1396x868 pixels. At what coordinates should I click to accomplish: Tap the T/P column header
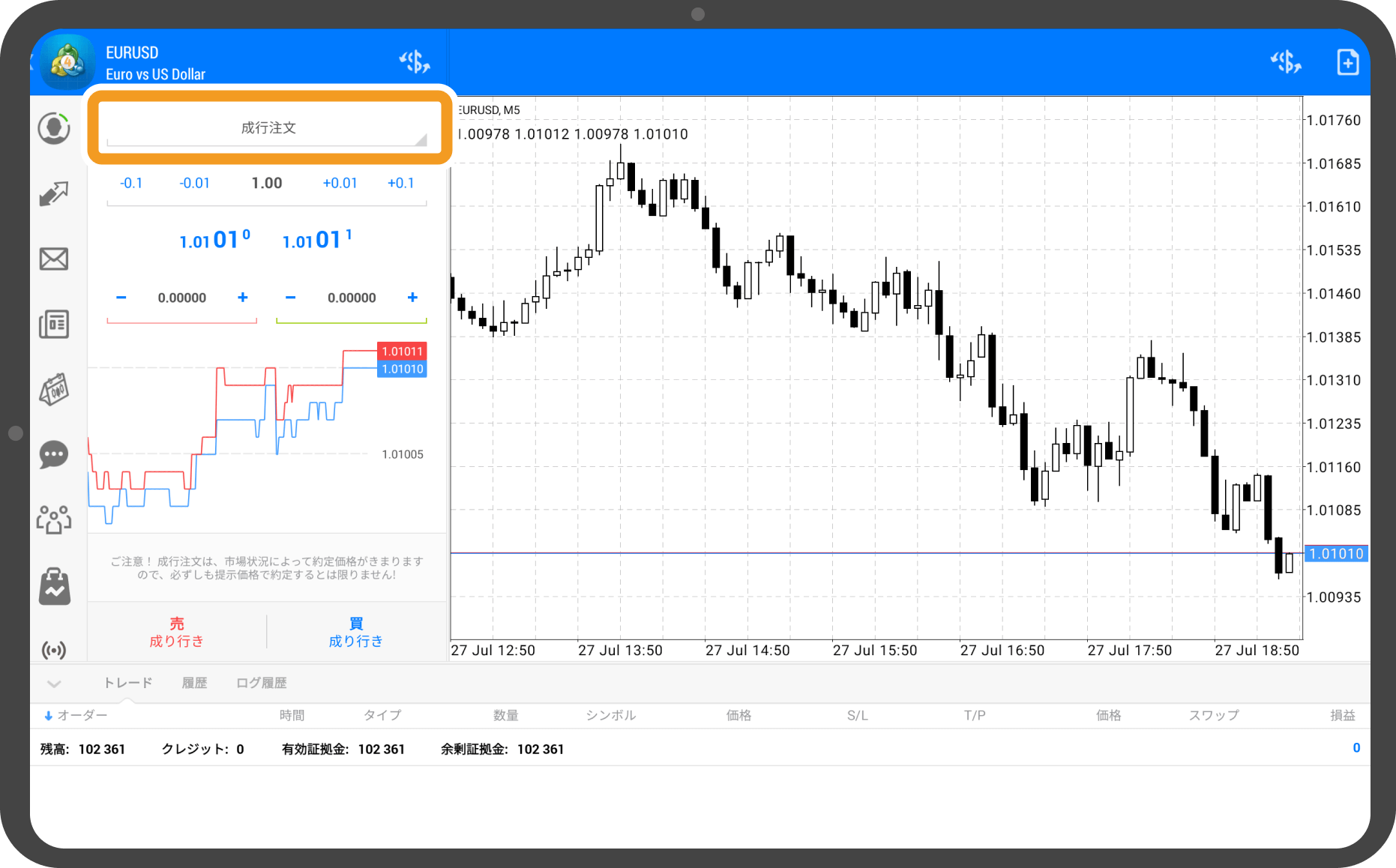pyautogui.click(x=975, y=715)
